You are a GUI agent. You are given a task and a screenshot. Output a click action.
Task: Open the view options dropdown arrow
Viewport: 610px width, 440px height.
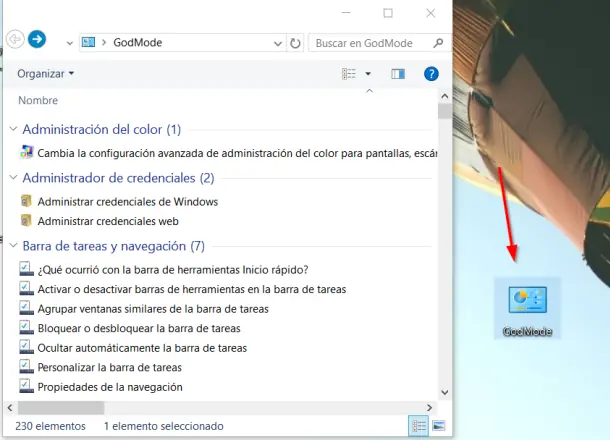(368, 74)
